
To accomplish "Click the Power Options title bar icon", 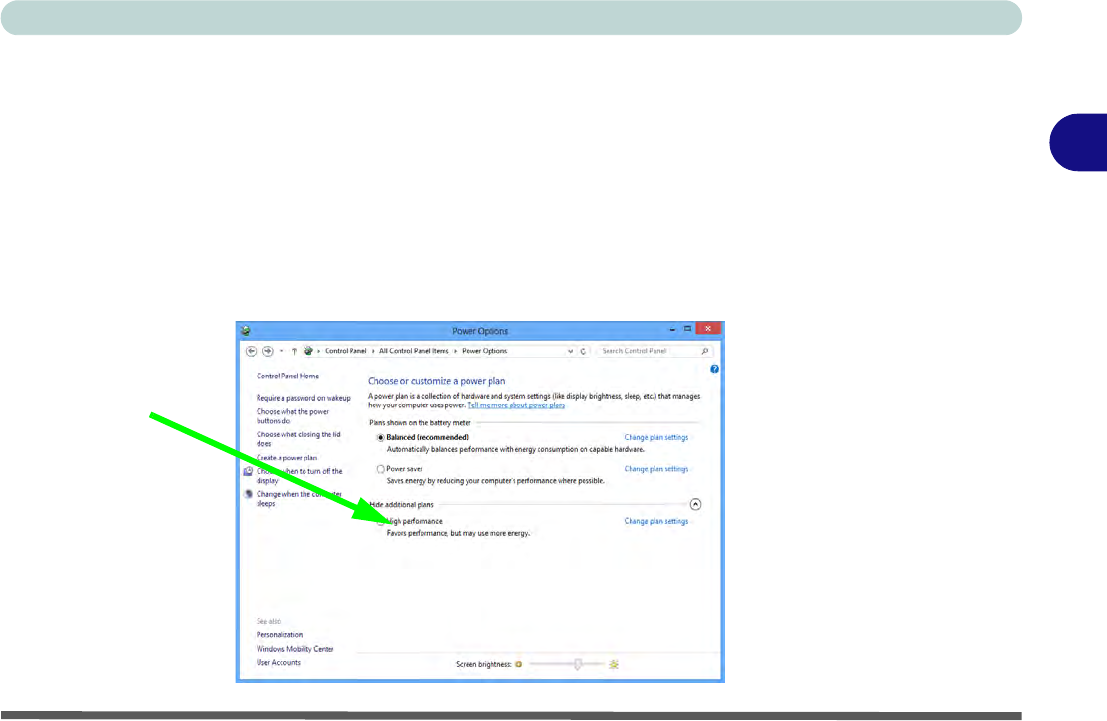I will [246, 330].
